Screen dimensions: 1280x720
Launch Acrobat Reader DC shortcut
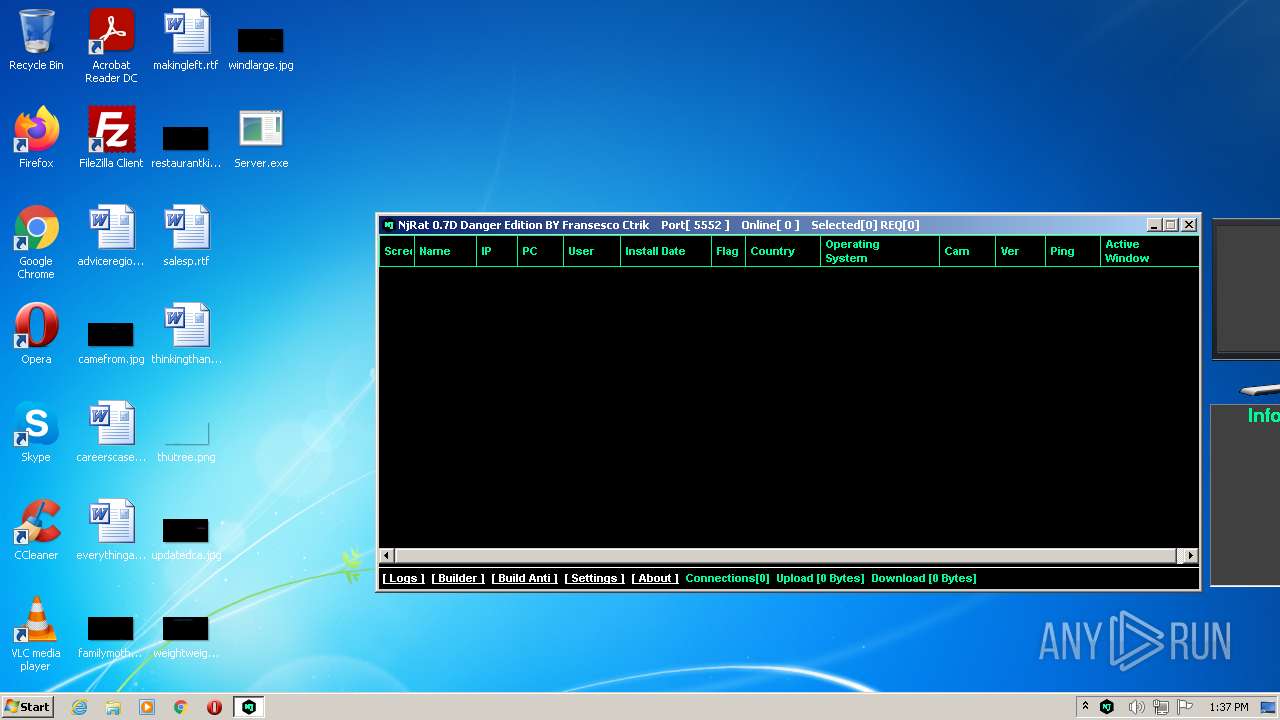point(111,46)
